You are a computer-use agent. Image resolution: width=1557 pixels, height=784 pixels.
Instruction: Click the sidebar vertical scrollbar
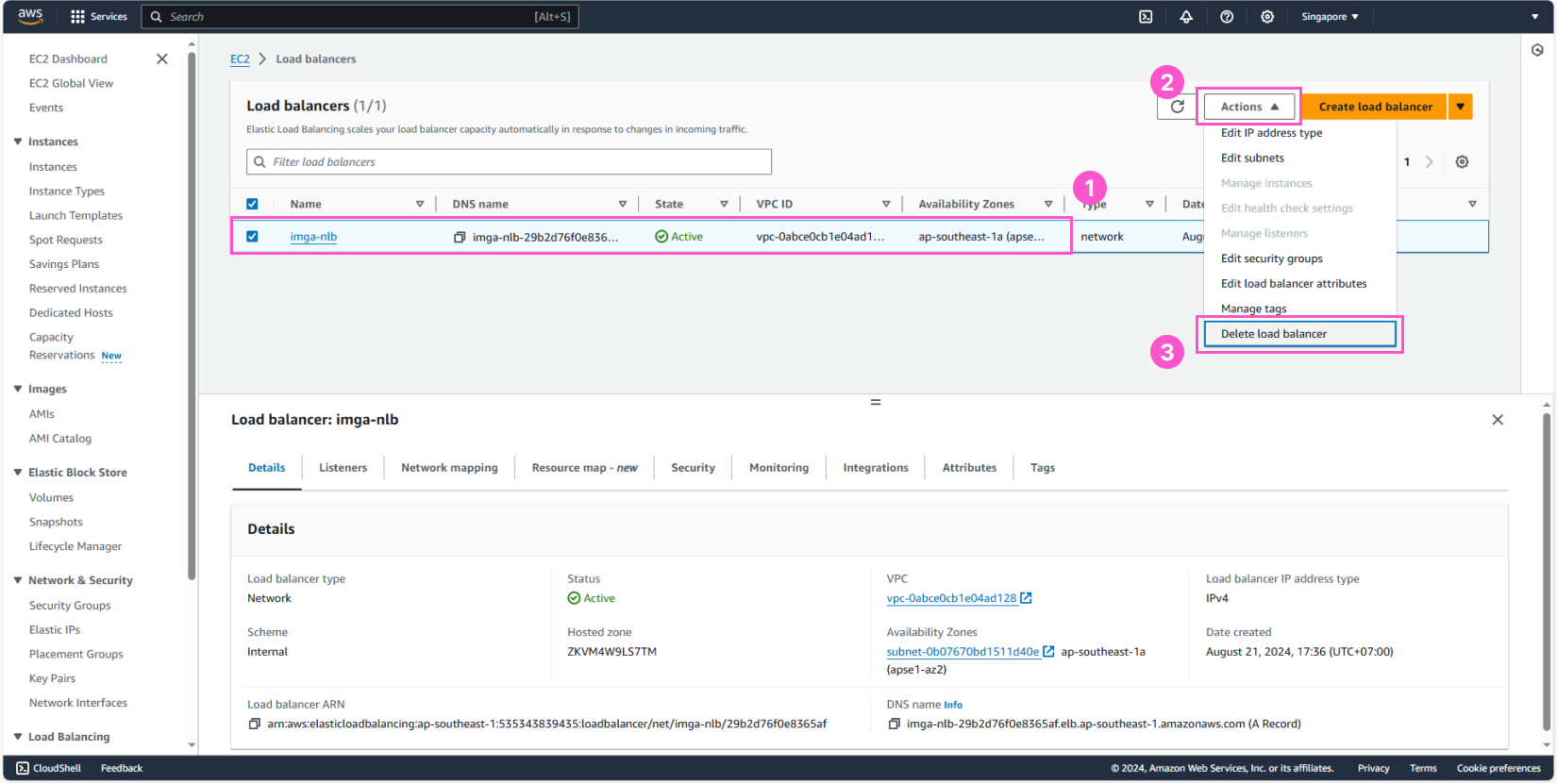tap(192, 315)
